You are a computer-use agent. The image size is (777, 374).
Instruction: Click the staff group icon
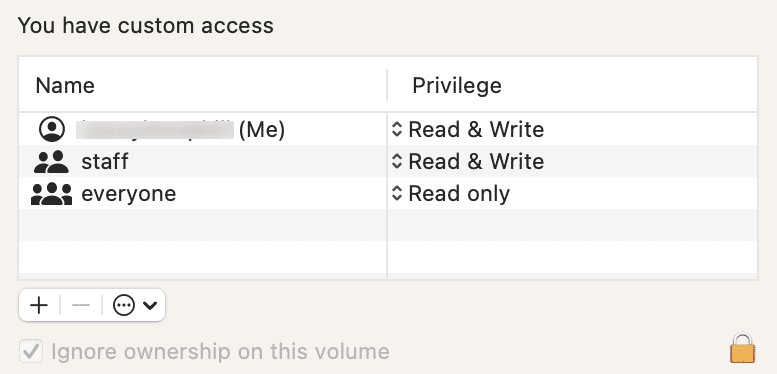tap(52, 161)
